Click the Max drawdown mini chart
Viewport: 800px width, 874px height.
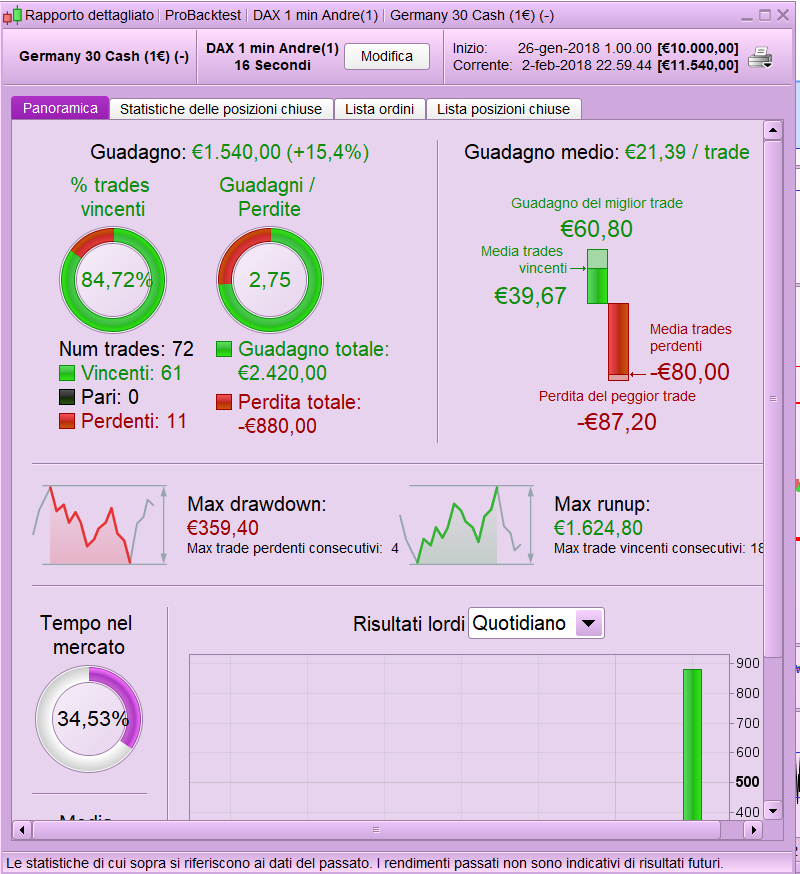tap(100, 525)
